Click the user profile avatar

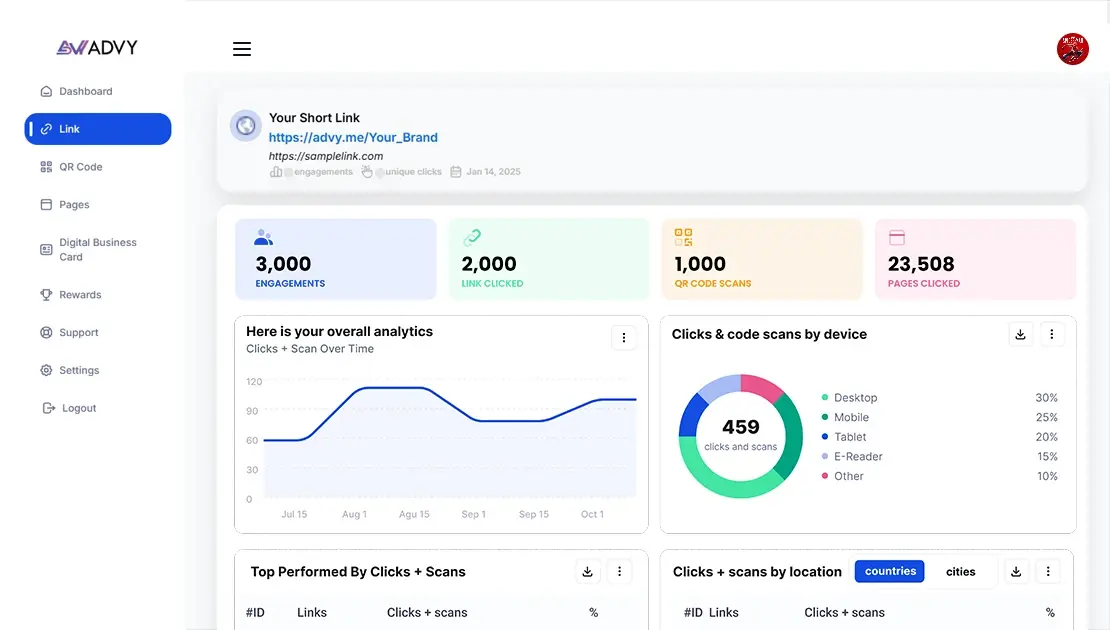(x=1072, y=49)
